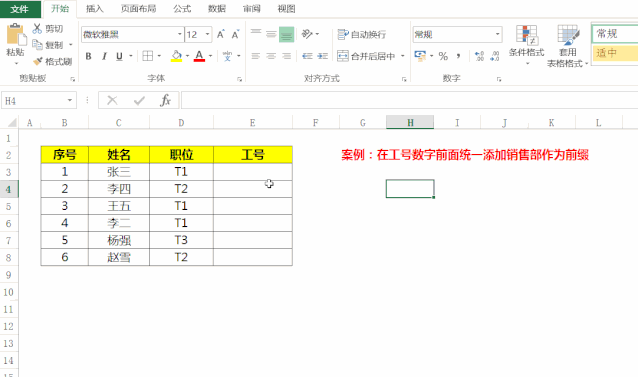Open underline style dropdown arrow
The height and width of the screenshot is (377, 638).
[131, 56]
